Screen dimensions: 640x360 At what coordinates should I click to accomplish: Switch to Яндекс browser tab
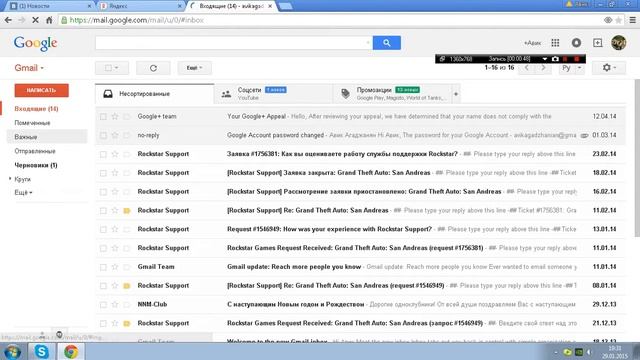pyautogui.click(x=141, y=6)
